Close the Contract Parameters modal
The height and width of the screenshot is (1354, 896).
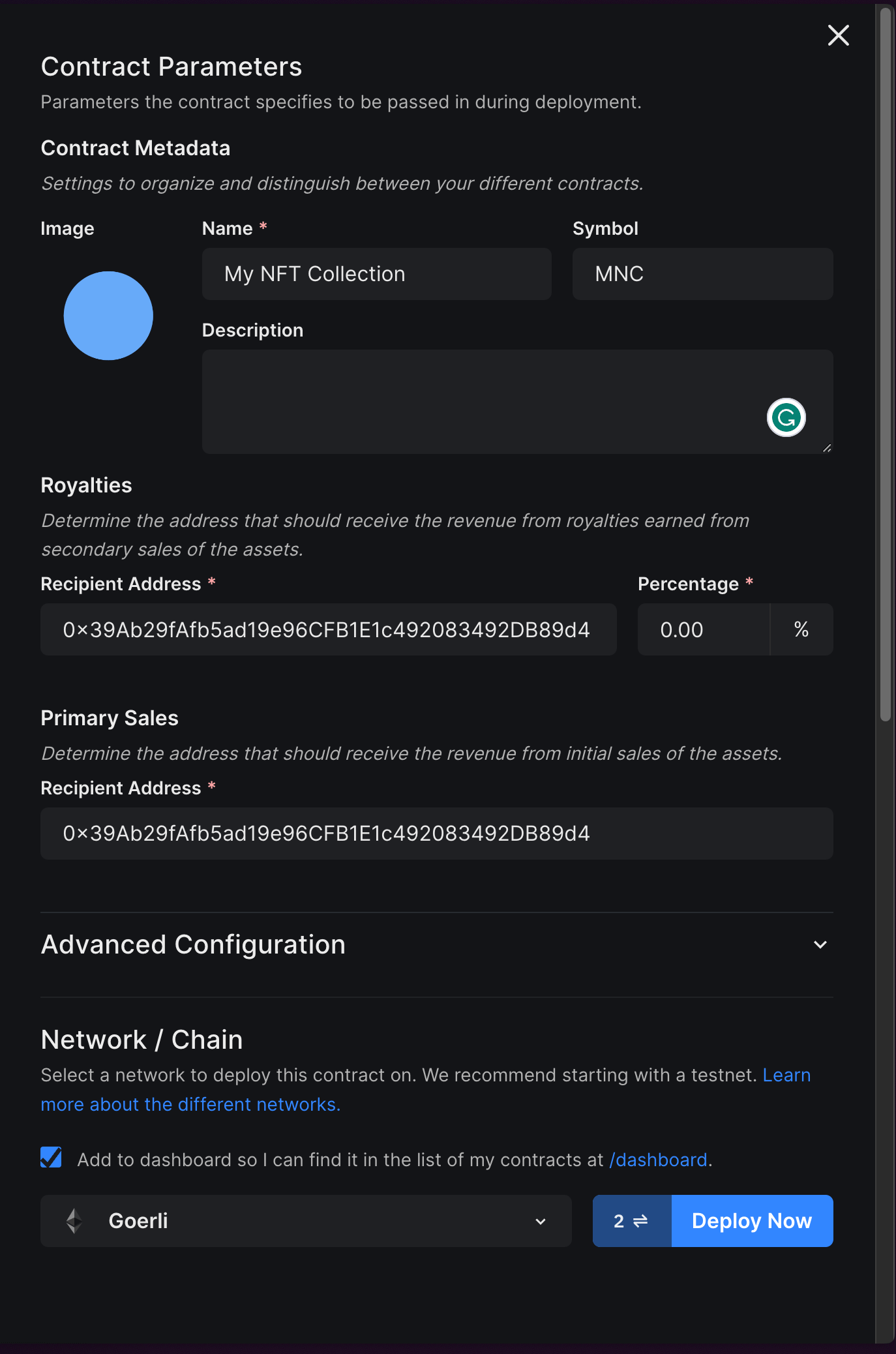[838, 36]
